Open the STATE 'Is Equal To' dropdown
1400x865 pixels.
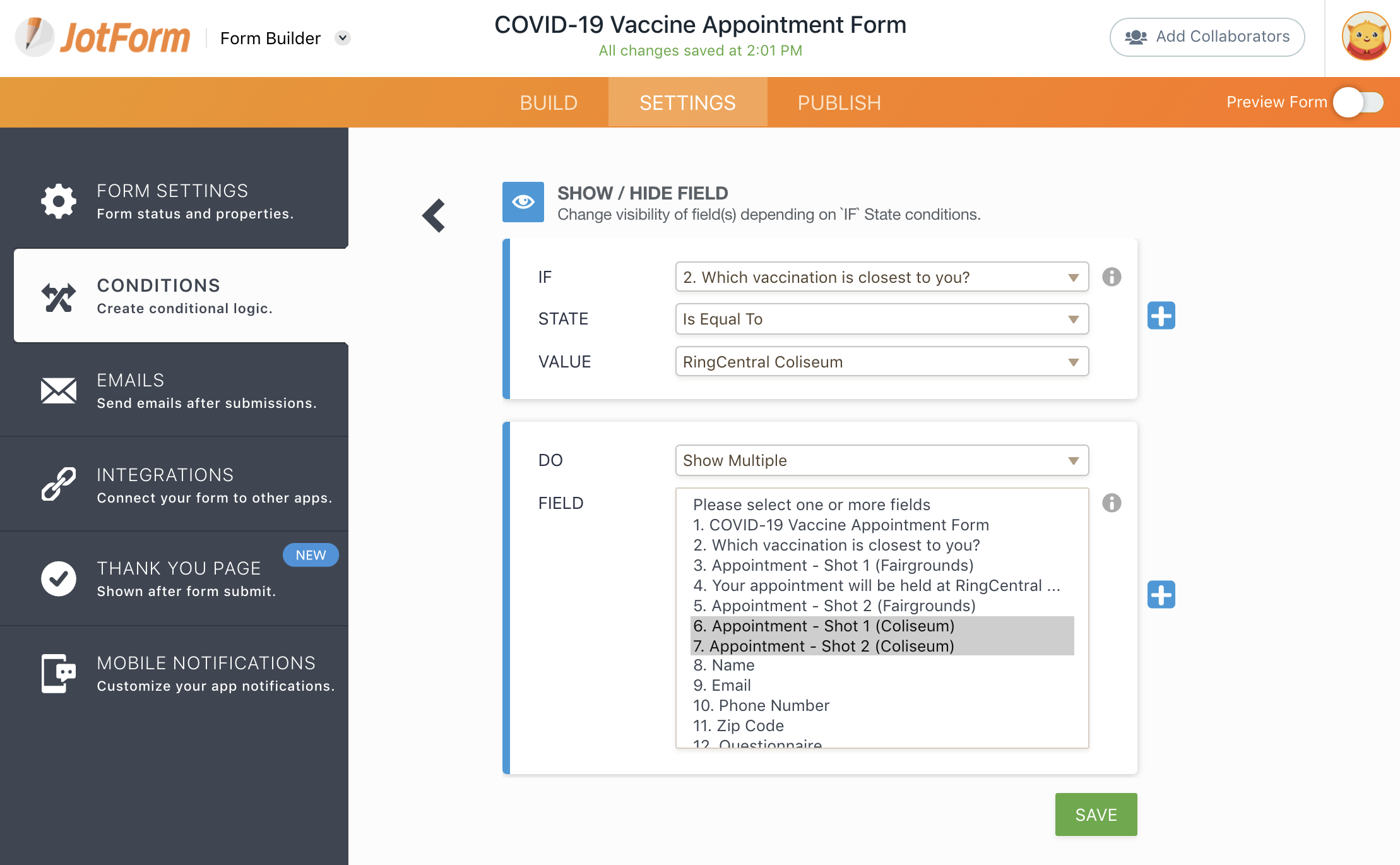(x=881, y=319)
